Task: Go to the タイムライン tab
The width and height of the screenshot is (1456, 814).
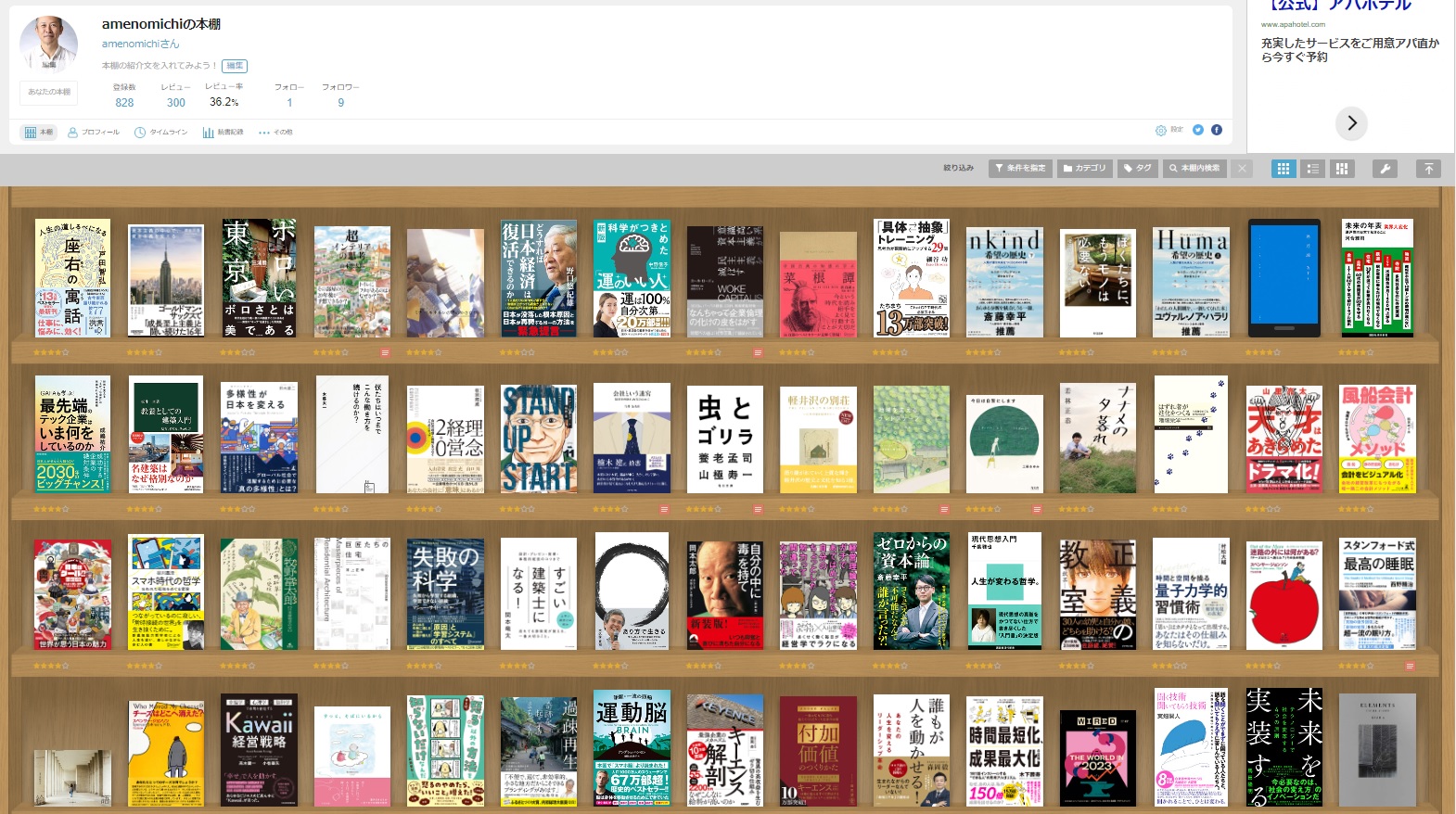Action: [x=161, y=133]
